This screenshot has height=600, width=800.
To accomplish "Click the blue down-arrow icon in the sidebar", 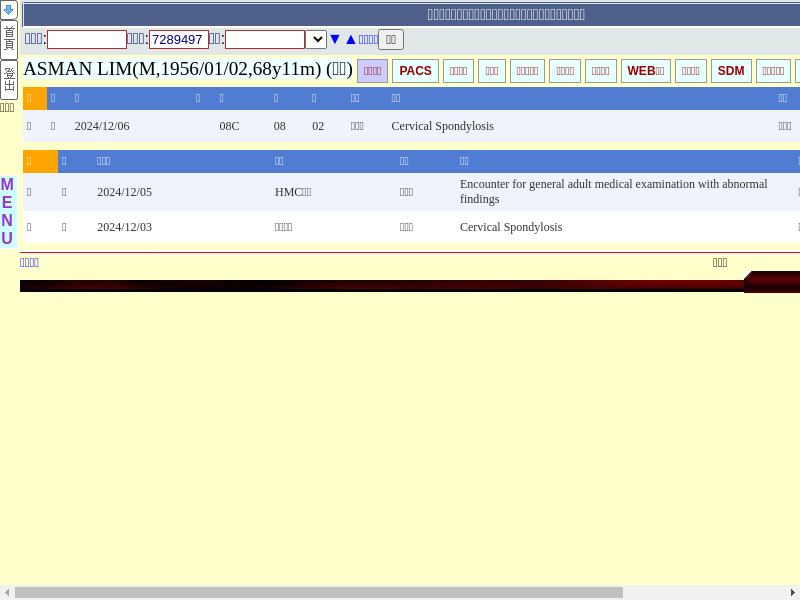I will tap(9, 9).
